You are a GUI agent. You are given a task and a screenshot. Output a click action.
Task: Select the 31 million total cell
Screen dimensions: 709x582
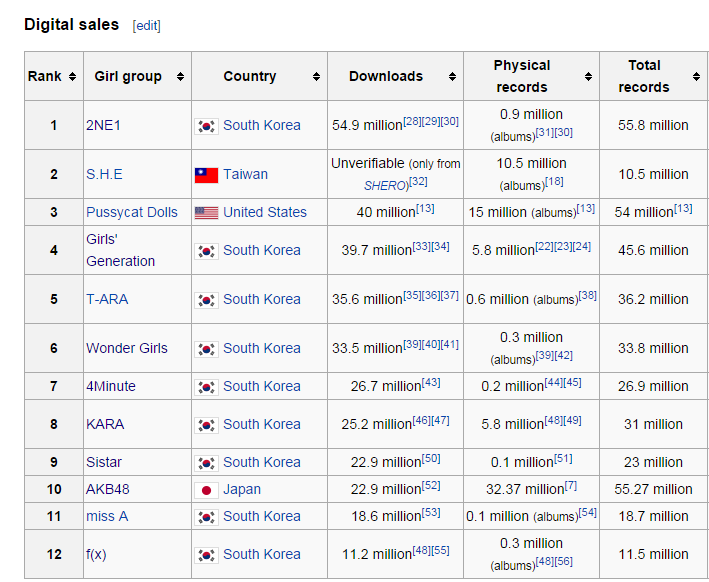point(653,424)
